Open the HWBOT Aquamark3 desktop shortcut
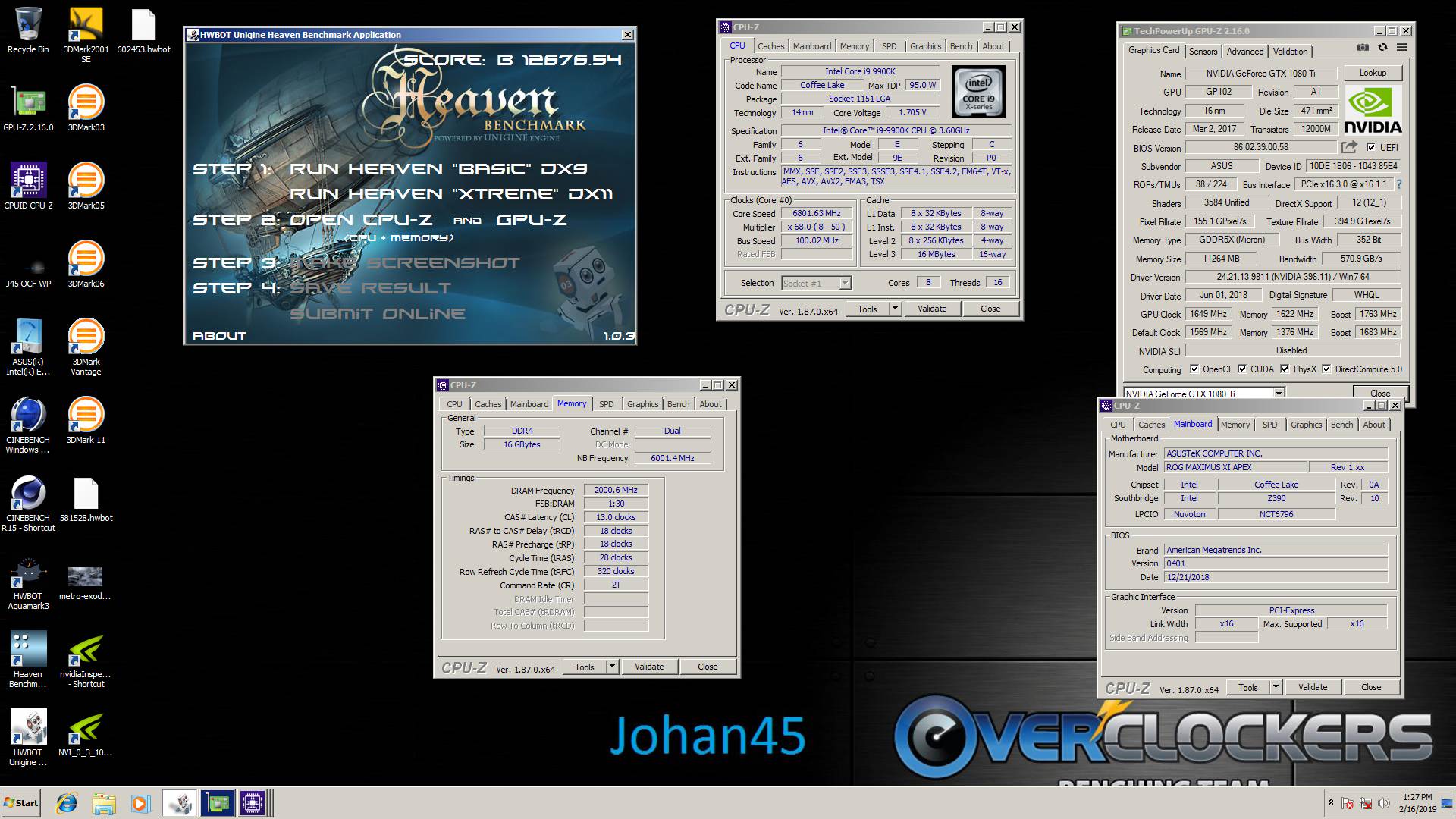 (28, 584)
